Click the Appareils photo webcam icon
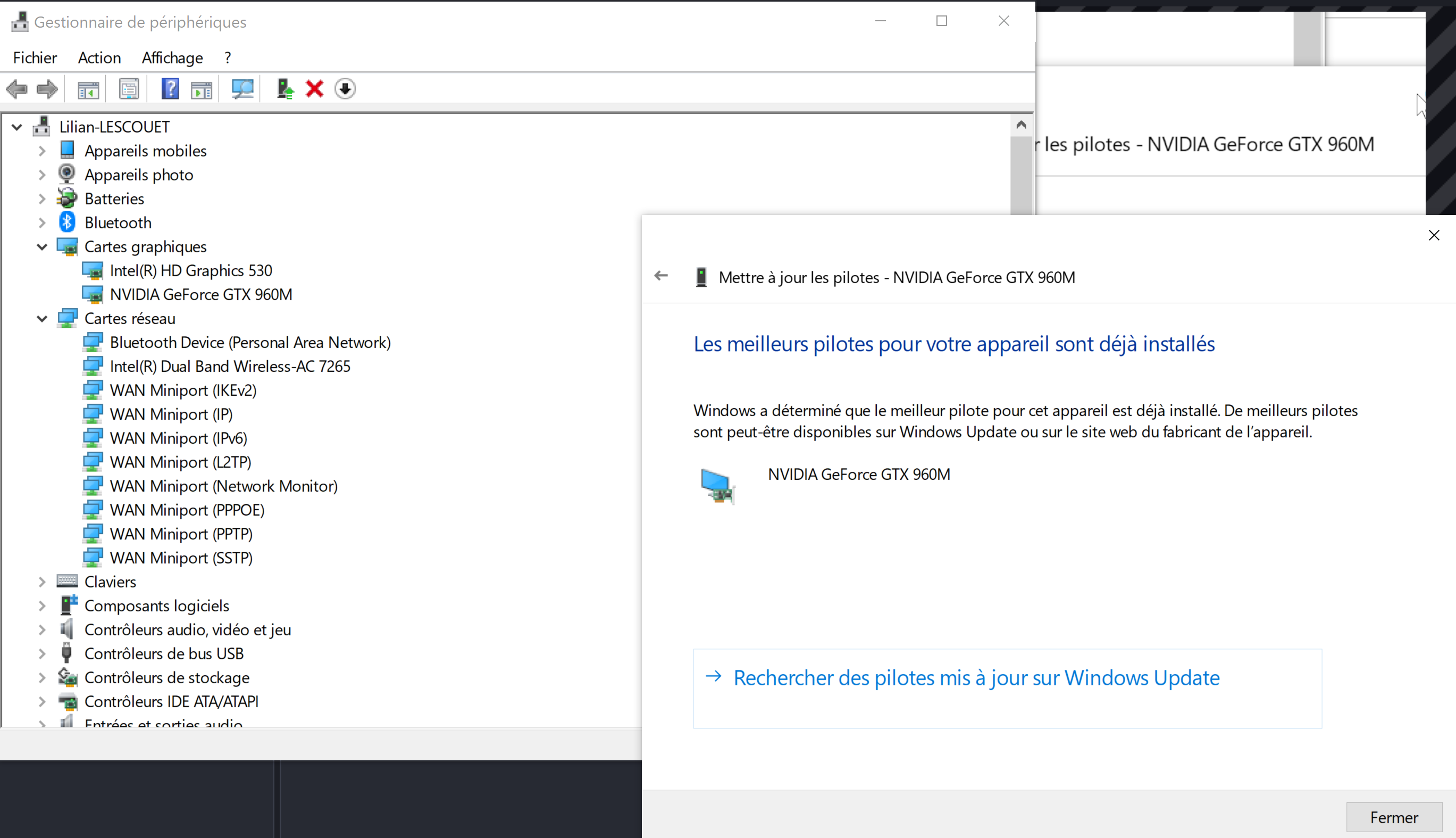This screenshot has width=1456, height=838. click(66, 174)
